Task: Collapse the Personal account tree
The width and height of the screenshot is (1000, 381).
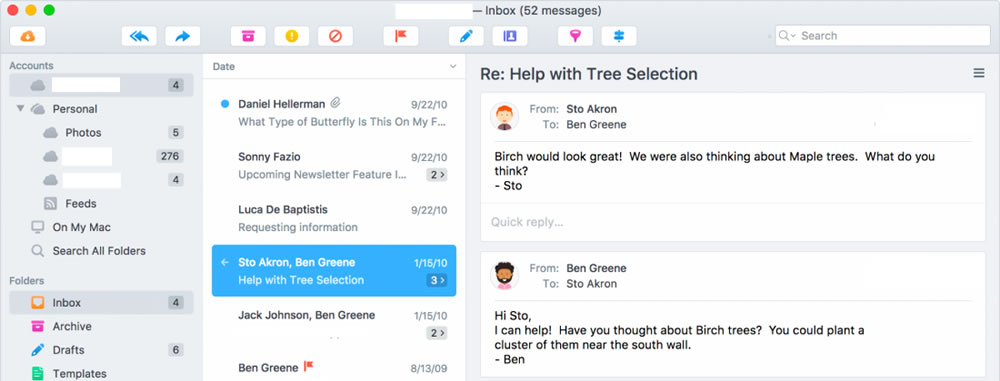Action: tap(20, 108)
